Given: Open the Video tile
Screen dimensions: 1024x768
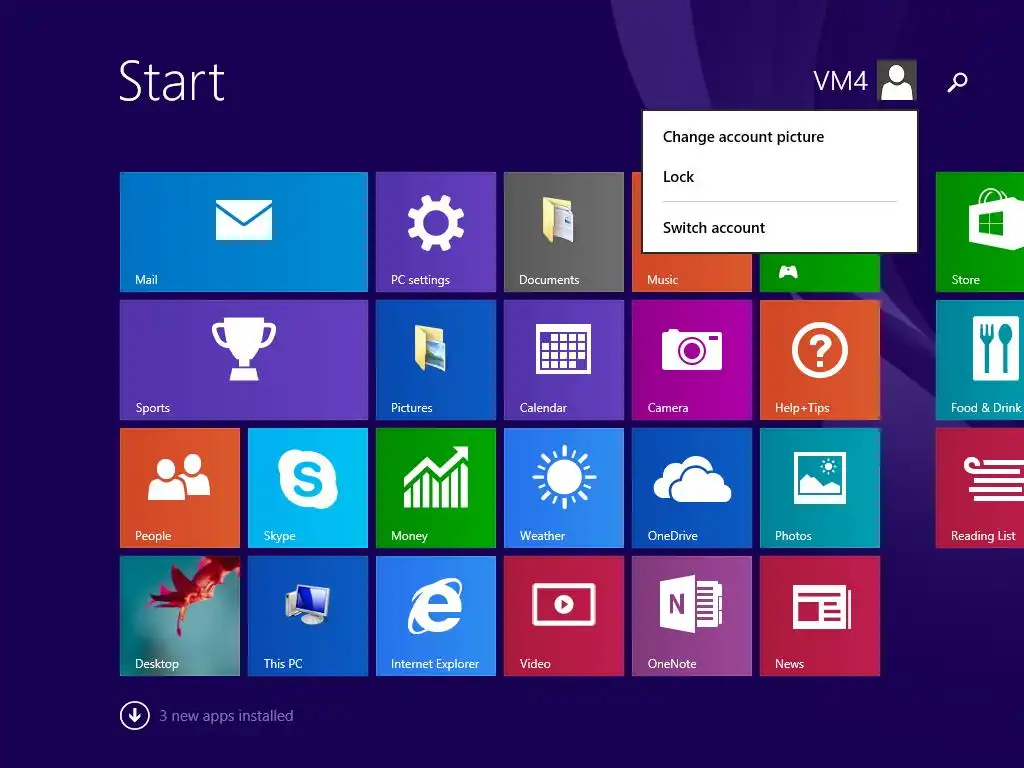Looking at the screenshot, I should point(564,616).
